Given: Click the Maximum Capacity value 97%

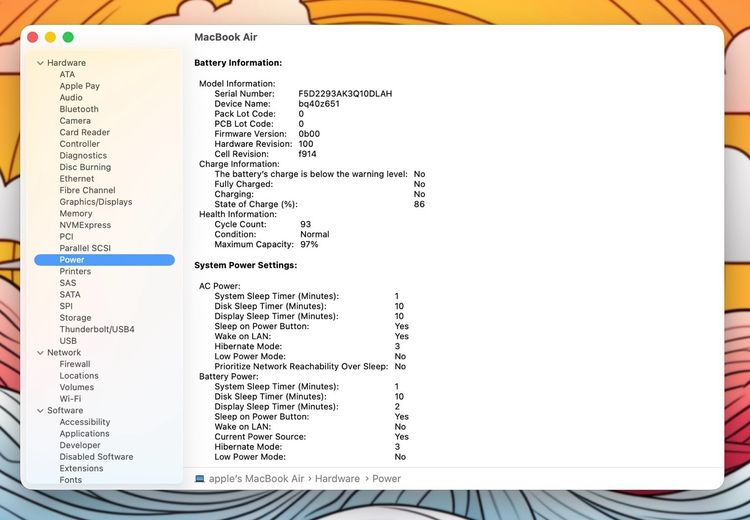Looking at the screenshot, I should pos(309,244).
